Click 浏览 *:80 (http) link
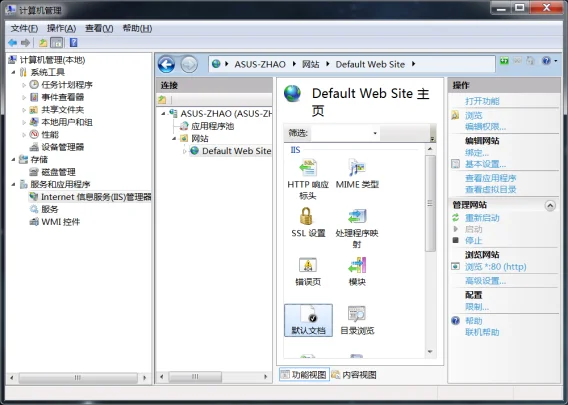 [496, 267]
